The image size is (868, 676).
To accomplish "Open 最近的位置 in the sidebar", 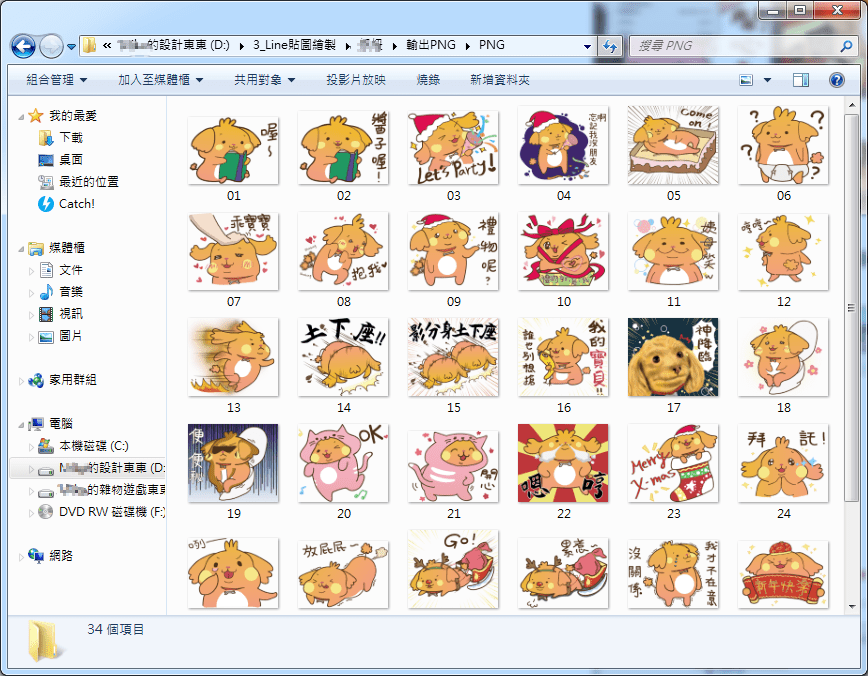I will 89,182.
